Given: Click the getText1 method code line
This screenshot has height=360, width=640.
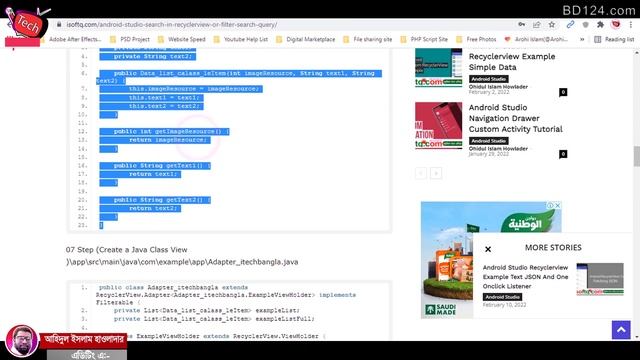Looking at the screenshot, I should (155, 166).
